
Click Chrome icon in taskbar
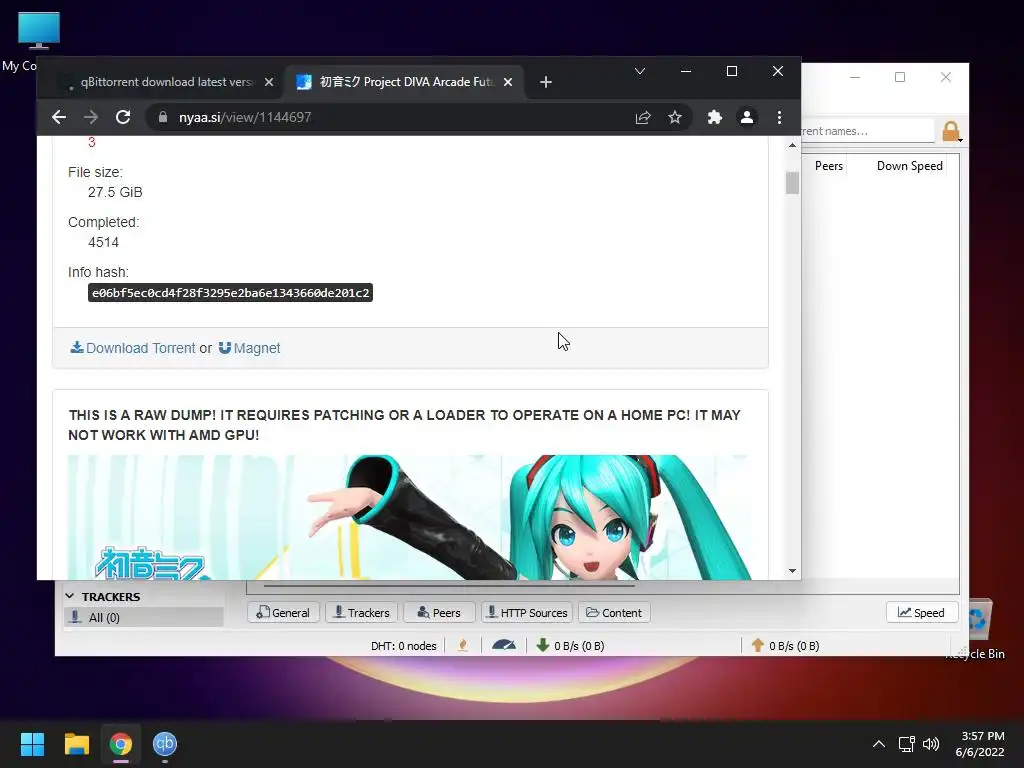coord(121,744)
